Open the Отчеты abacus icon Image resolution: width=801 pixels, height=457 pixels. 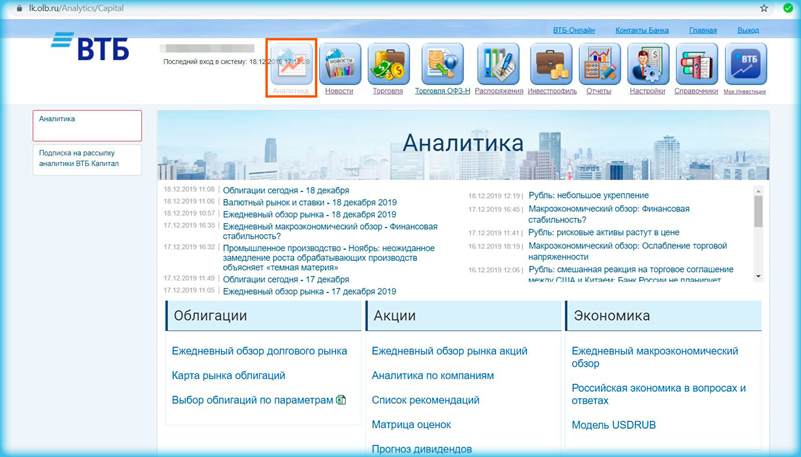[x=600, y=64]
